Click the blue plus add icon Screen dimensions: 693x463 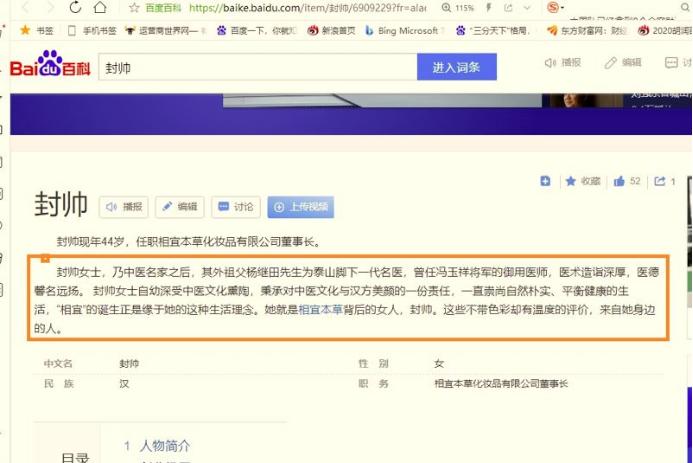coord(545,181)
